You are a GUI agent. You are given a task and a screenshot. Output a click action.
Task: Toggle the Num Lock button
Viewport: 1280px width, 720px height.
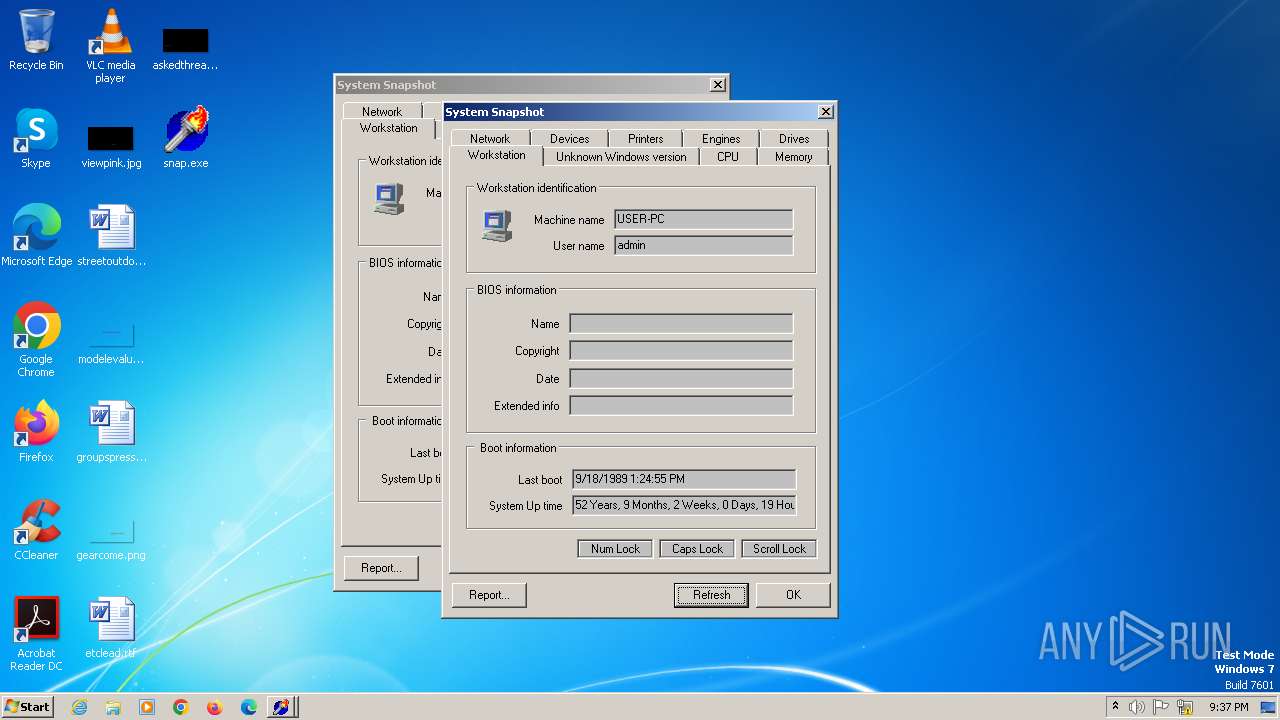[615, 549]
